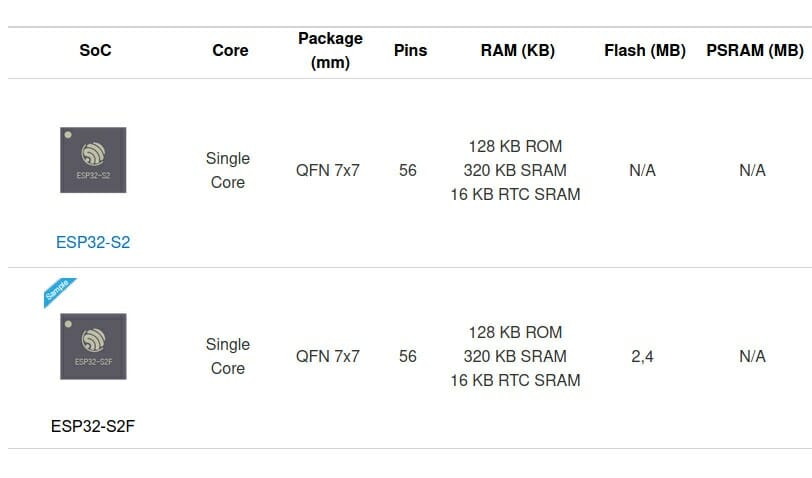This screenshot has height=478, width=812.
Task: Click the ESP32-S2 Flash N/A cell
Action: coord(643,170)
